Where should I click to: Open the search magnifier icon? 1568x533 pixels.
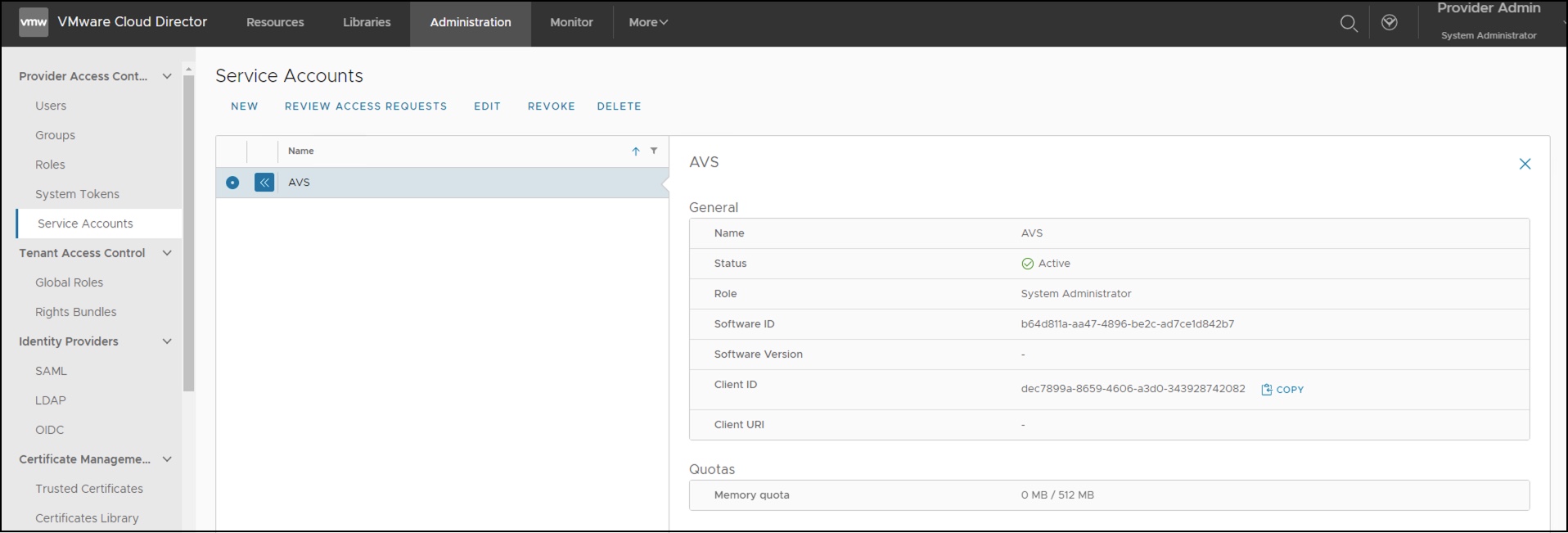tap(1349, 24)
